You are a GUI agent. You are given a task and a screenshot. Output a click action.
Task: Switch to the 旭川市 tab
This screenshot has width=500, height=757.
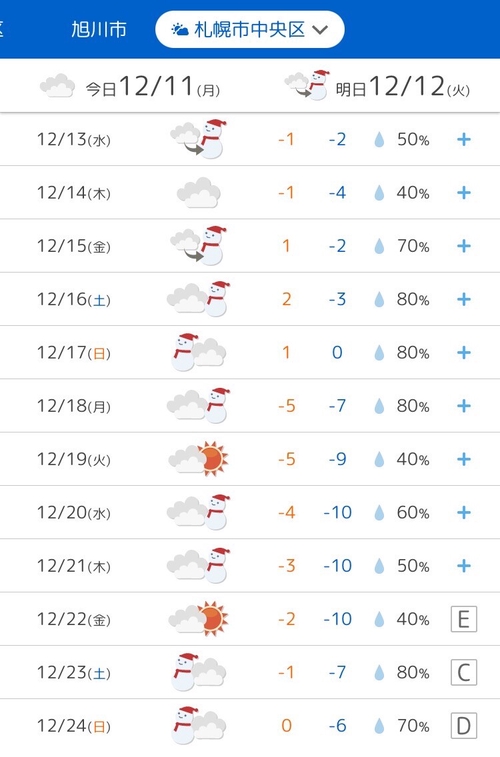pos(99,29)
